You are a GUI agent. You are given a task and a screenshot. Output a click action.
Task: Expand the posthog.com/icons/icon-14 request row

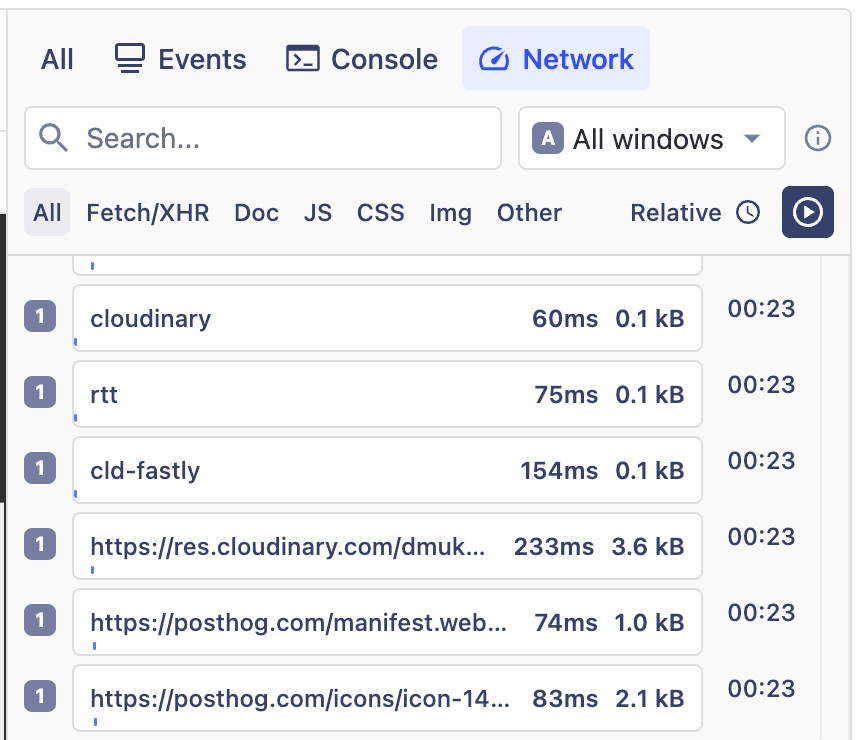click(387, 698)
